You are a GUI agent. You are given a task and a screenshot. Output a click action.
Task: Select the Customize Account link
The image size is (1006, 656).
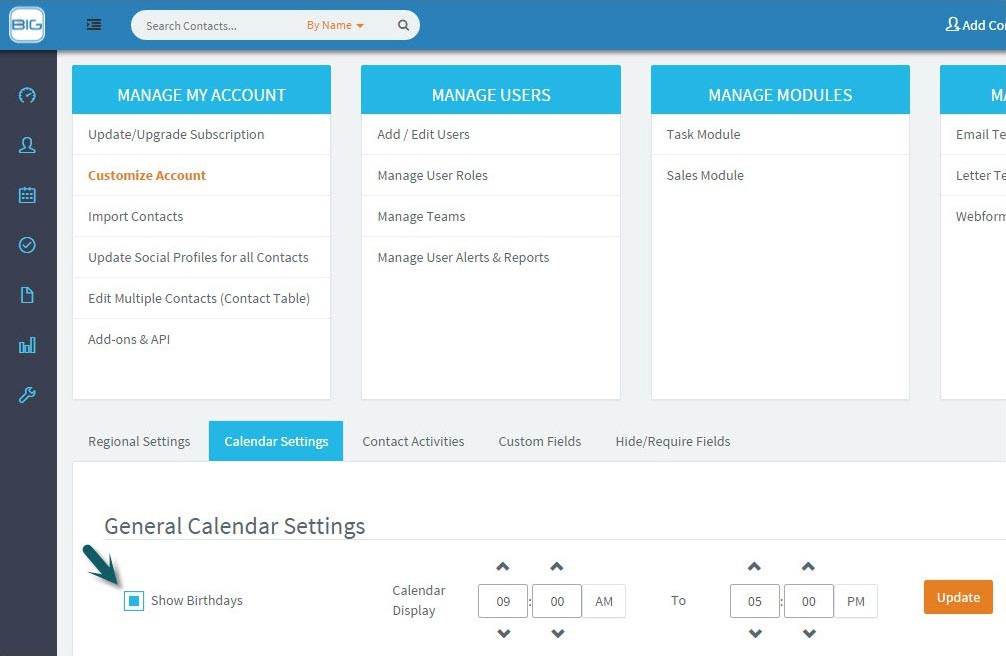click(147, 175)
